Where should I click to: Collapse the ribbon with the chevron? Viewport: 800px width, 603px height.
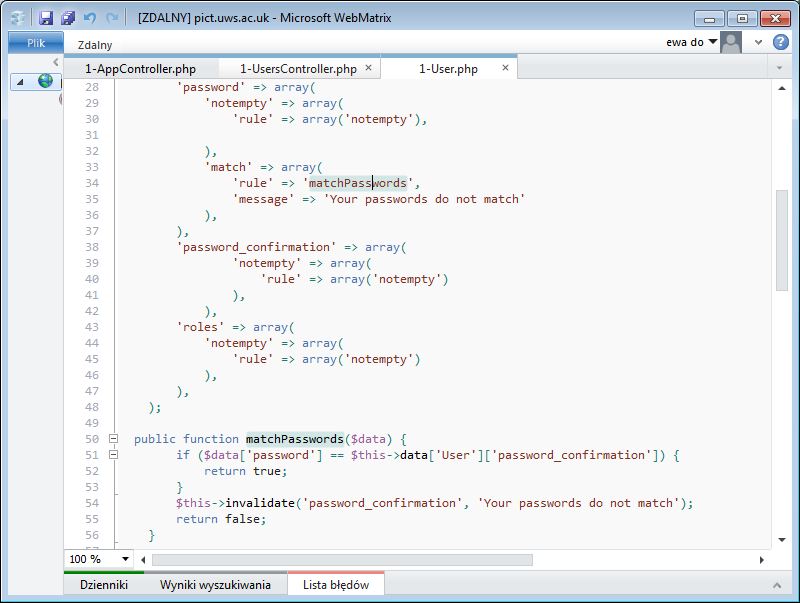coord(759,43)
